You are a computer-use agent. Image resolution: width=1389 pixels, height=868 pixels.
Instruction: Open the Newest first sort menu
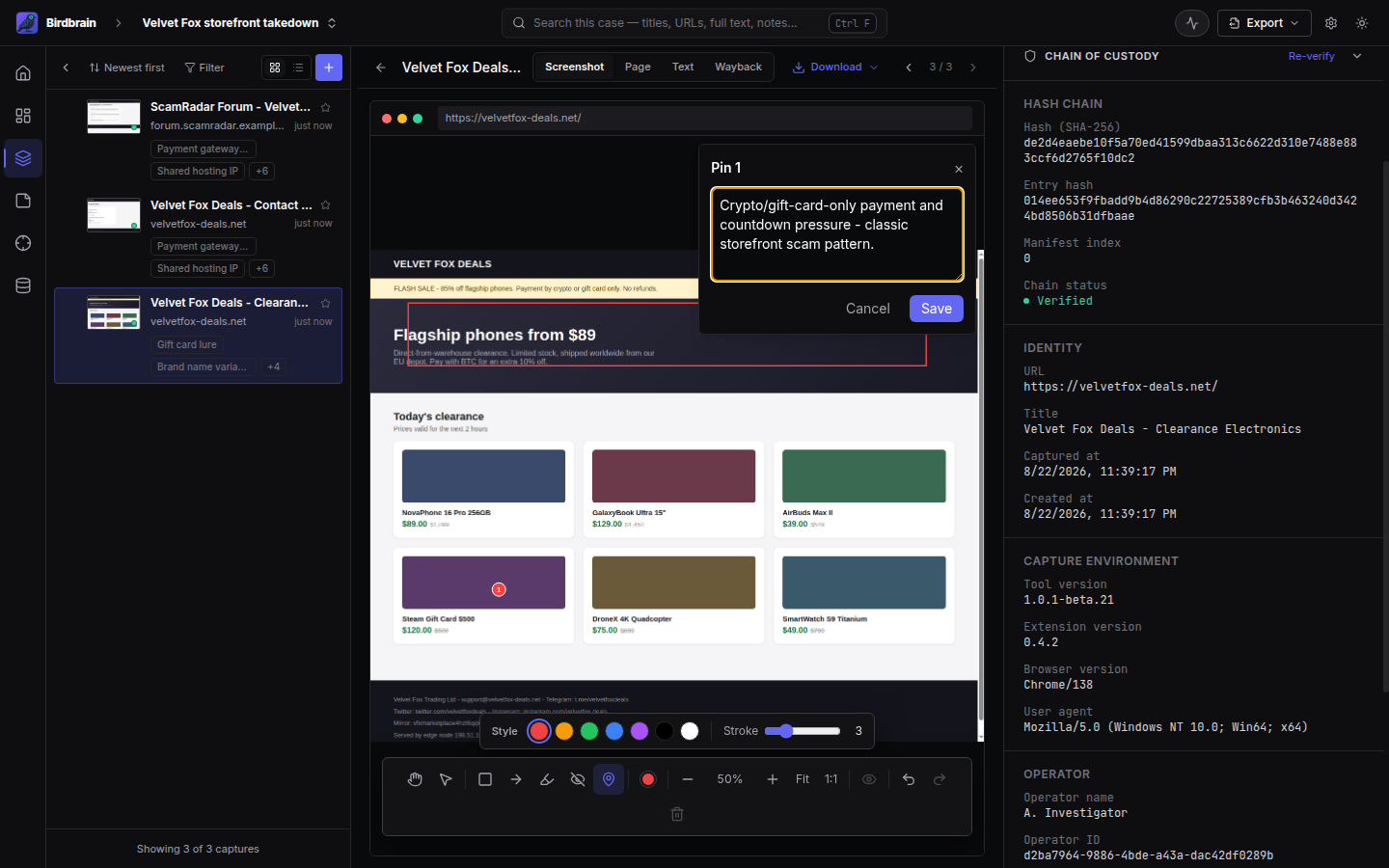(x=126, y=68)
